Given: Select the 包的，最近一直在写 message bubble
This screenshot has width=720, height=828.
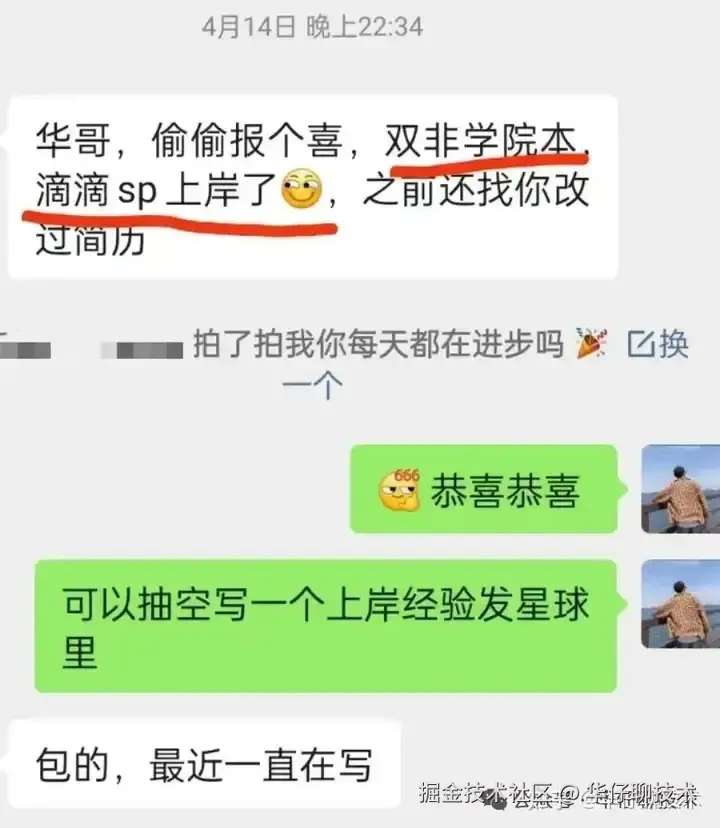Looking at the screenshot, I should click(x=205, y=764).
